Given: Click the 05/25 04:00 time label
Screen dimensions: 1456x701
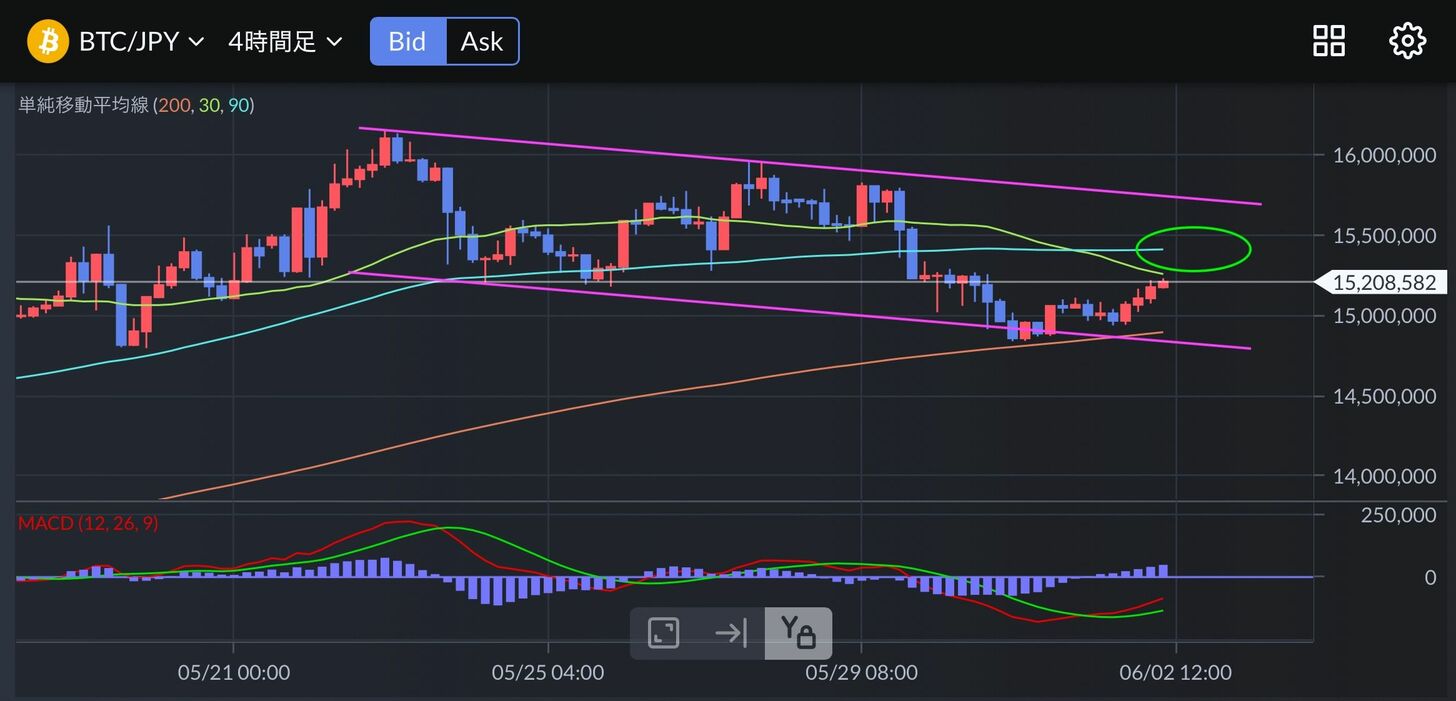Looking at the screenshot, I should (x=547, y=673).
